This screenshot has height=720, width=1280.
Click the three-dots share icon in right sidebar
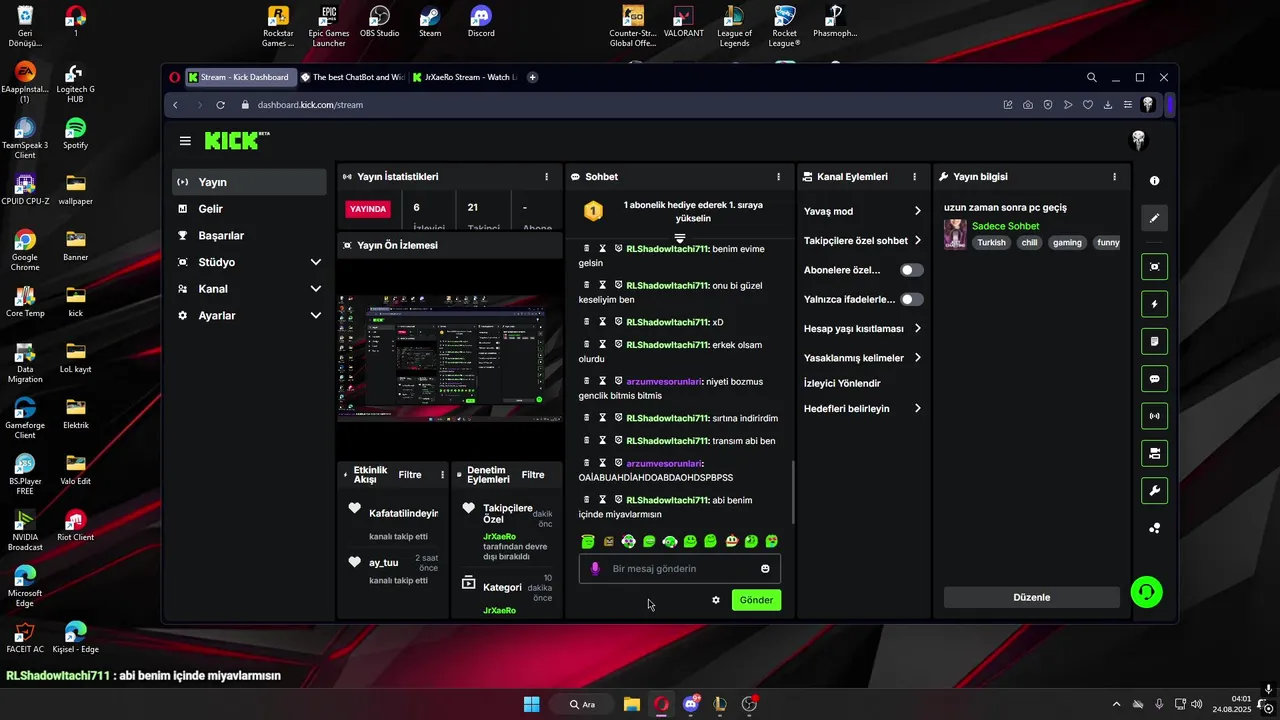coord(1154,528)
